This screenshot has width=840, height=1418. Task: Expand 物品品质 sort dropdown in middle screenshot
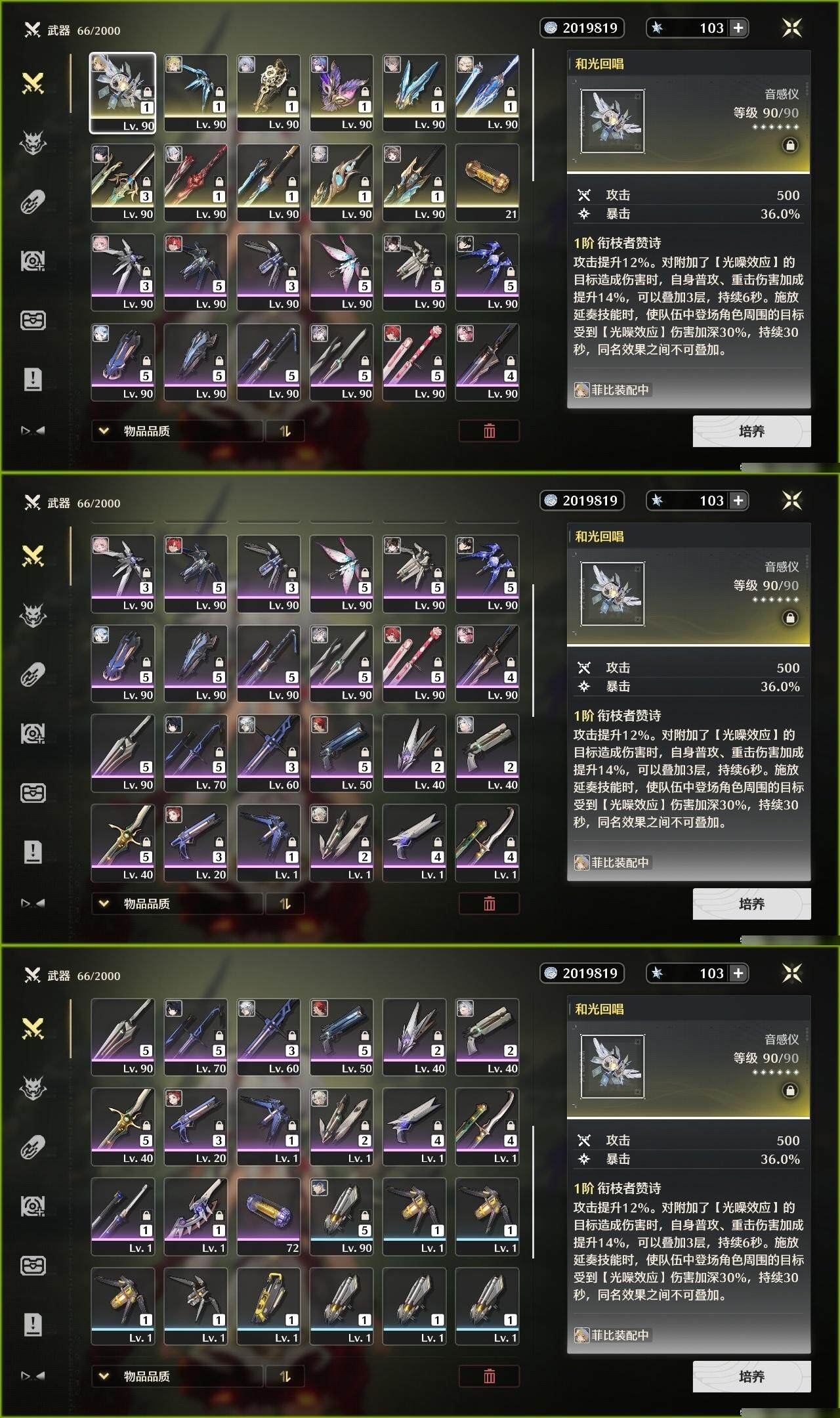177,903
